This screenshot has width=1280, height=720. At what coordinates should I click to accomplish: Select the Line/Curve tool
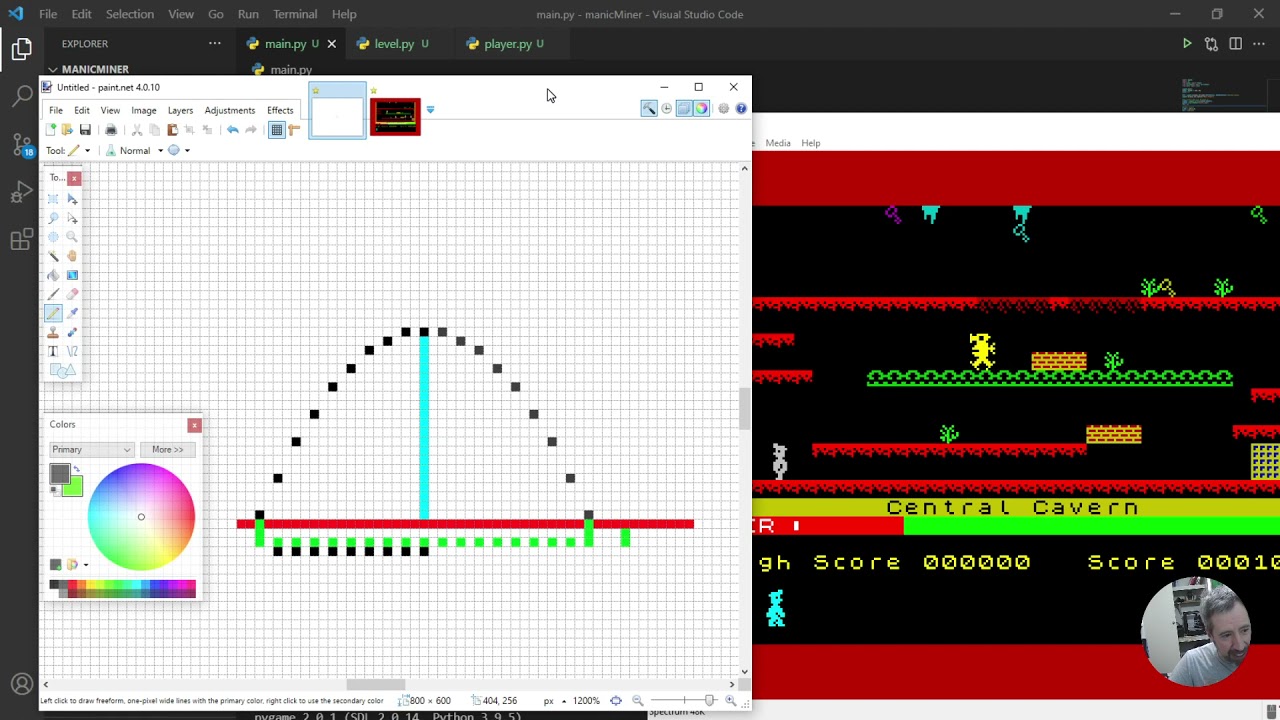coord(72,351)
